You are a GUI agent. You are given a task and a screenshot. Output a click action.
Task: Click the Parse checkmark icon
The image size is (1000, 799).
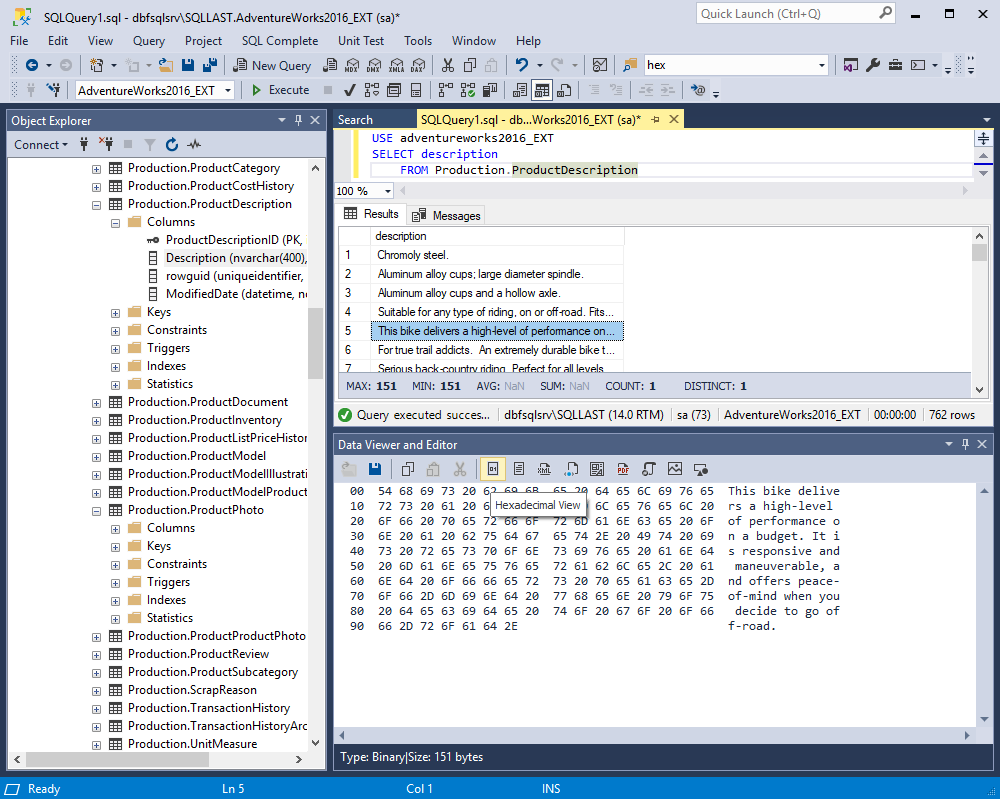pos(349,91)
